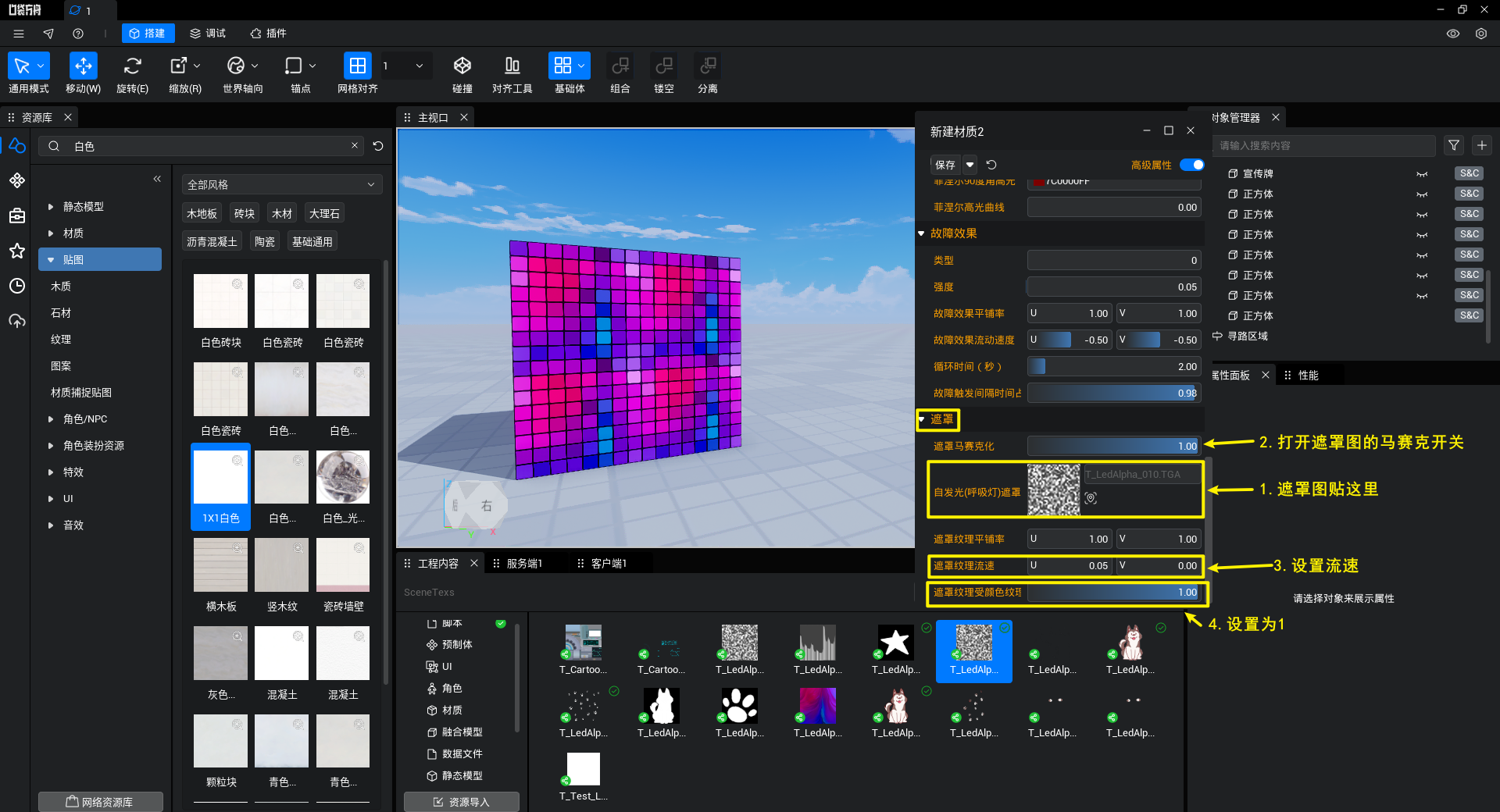
Task: Click the Basic Shapes icon
Action: click(562, 66)
